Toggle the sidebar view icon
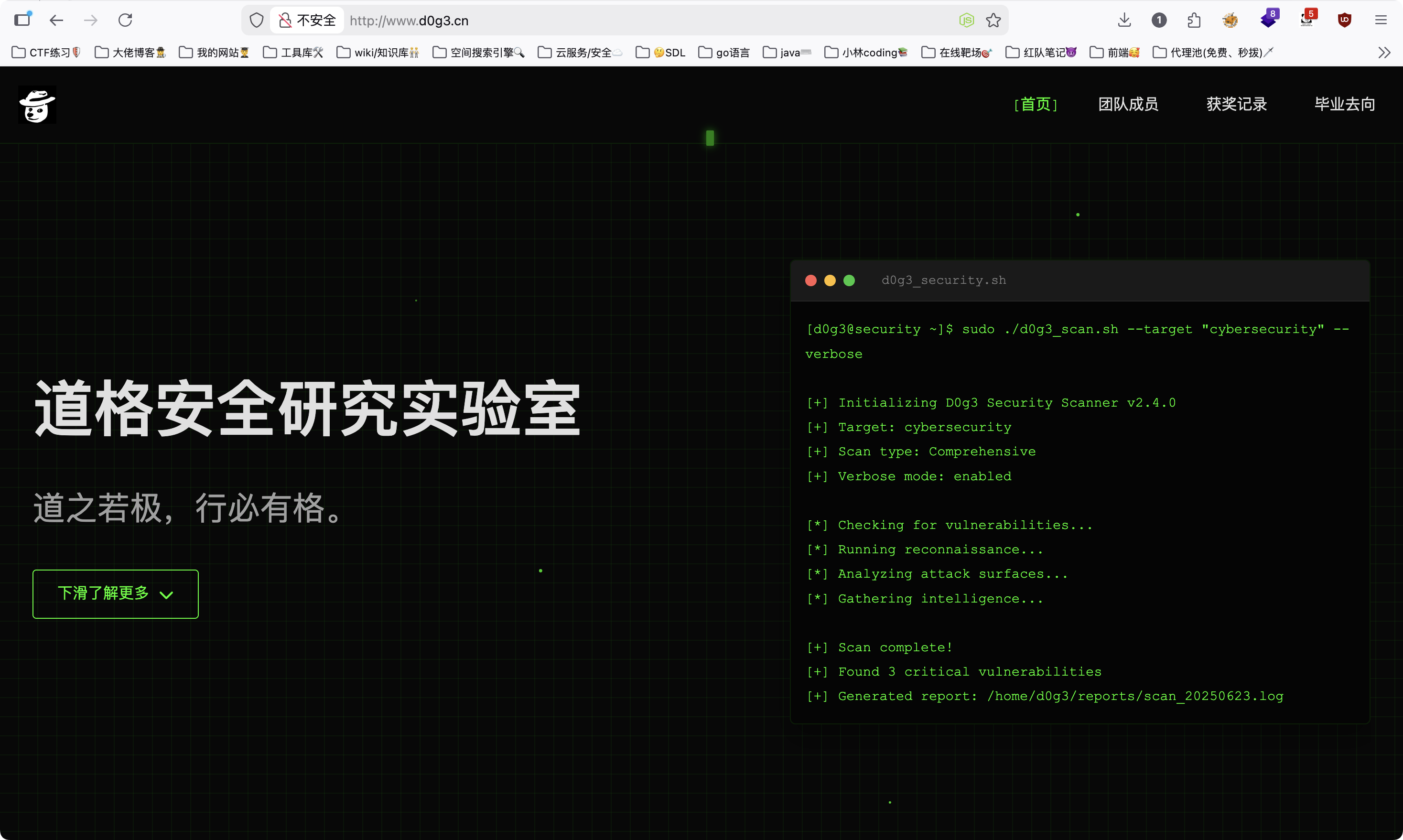The width and height of the screenshot is (1403, 840). (x=22, y=20)
